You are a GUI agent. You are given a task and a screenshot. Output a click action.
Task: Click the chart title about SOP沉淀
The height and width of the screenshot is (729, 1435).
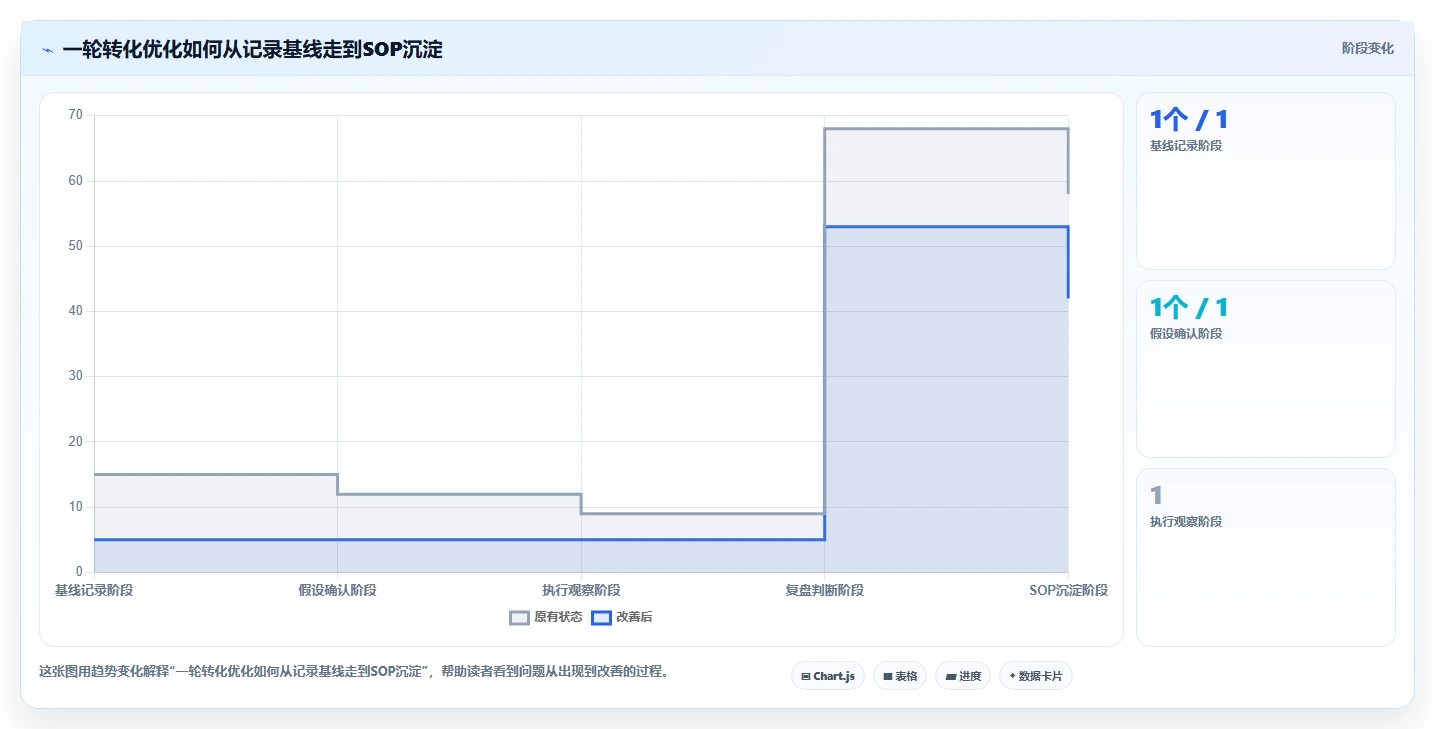[x=252, y=49]
